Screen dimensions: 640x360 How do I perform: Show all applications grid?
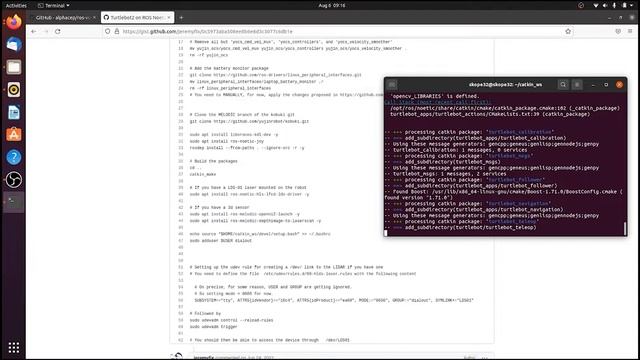(x=13, y=347)
